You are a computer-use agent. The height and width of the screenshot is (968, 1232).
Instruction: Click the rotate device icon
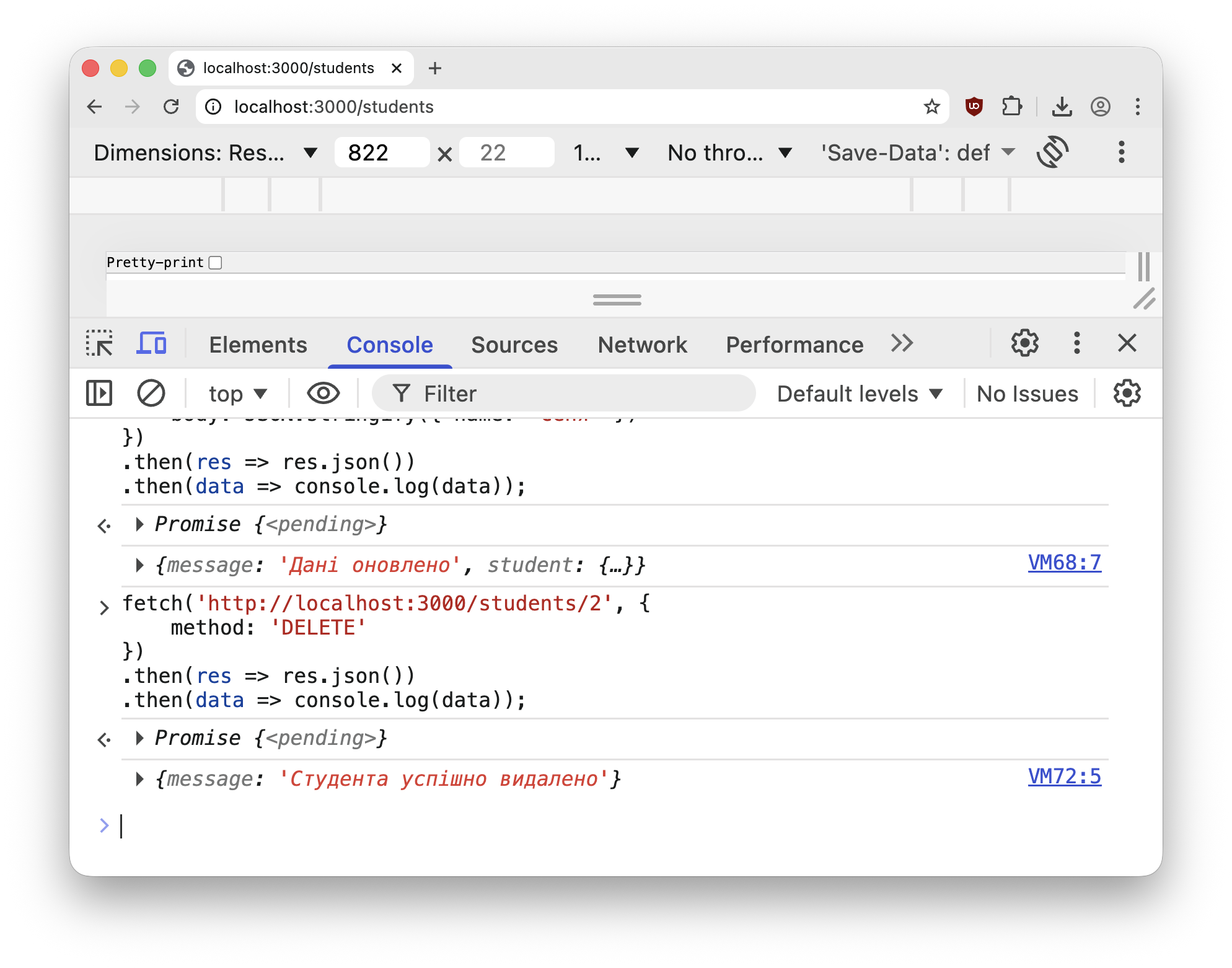pos(1052,152)
